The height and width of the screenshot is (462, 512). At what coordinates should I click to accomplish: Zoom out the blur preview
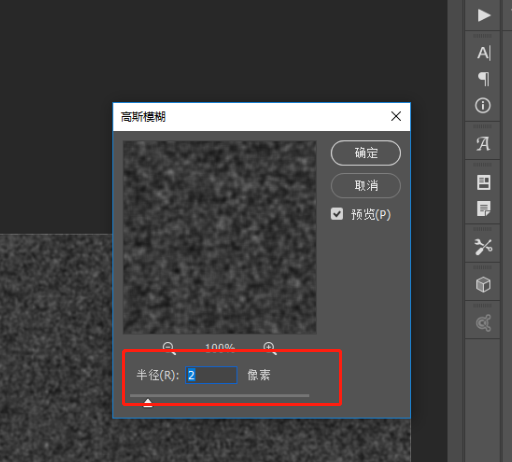point(169,347)
